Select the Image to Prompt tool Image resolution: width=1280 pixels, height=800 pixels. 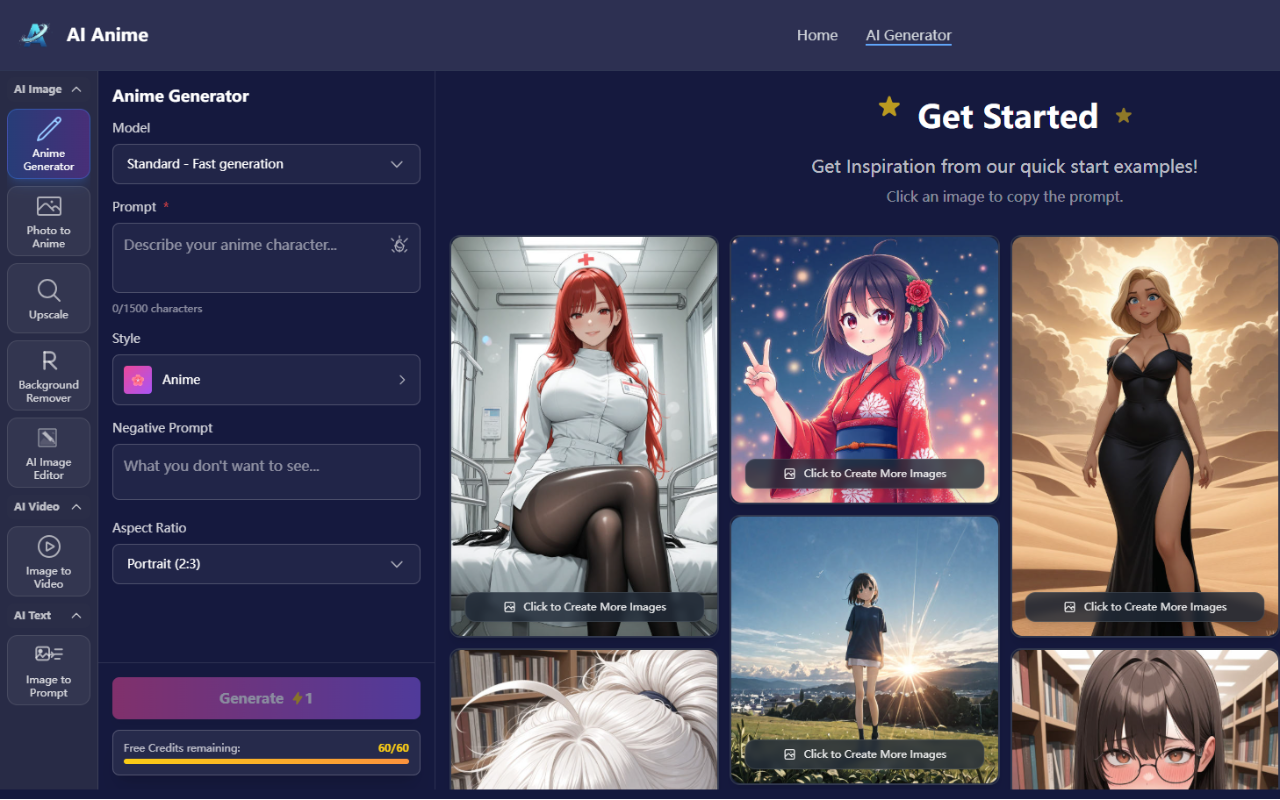coord(48,670)
